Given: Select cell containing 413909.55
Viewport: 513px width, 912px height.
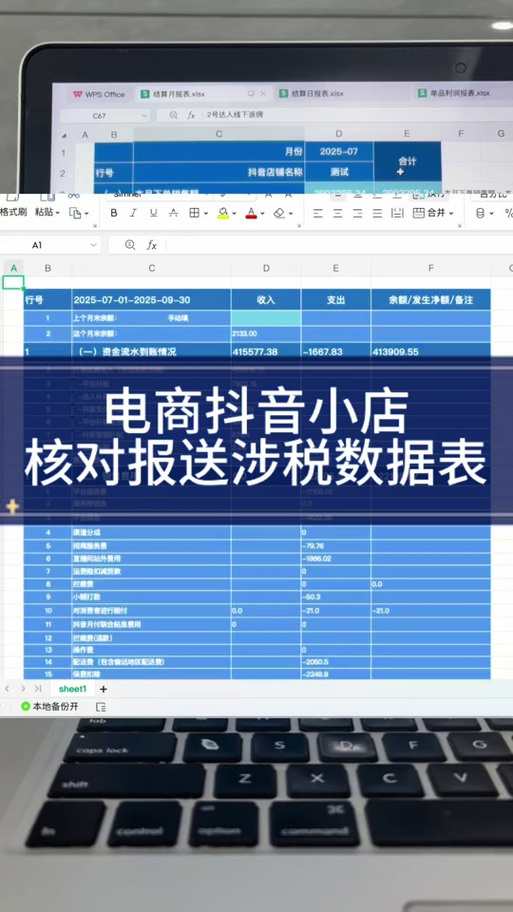Looking at the screenshot, I should [431, 351].
